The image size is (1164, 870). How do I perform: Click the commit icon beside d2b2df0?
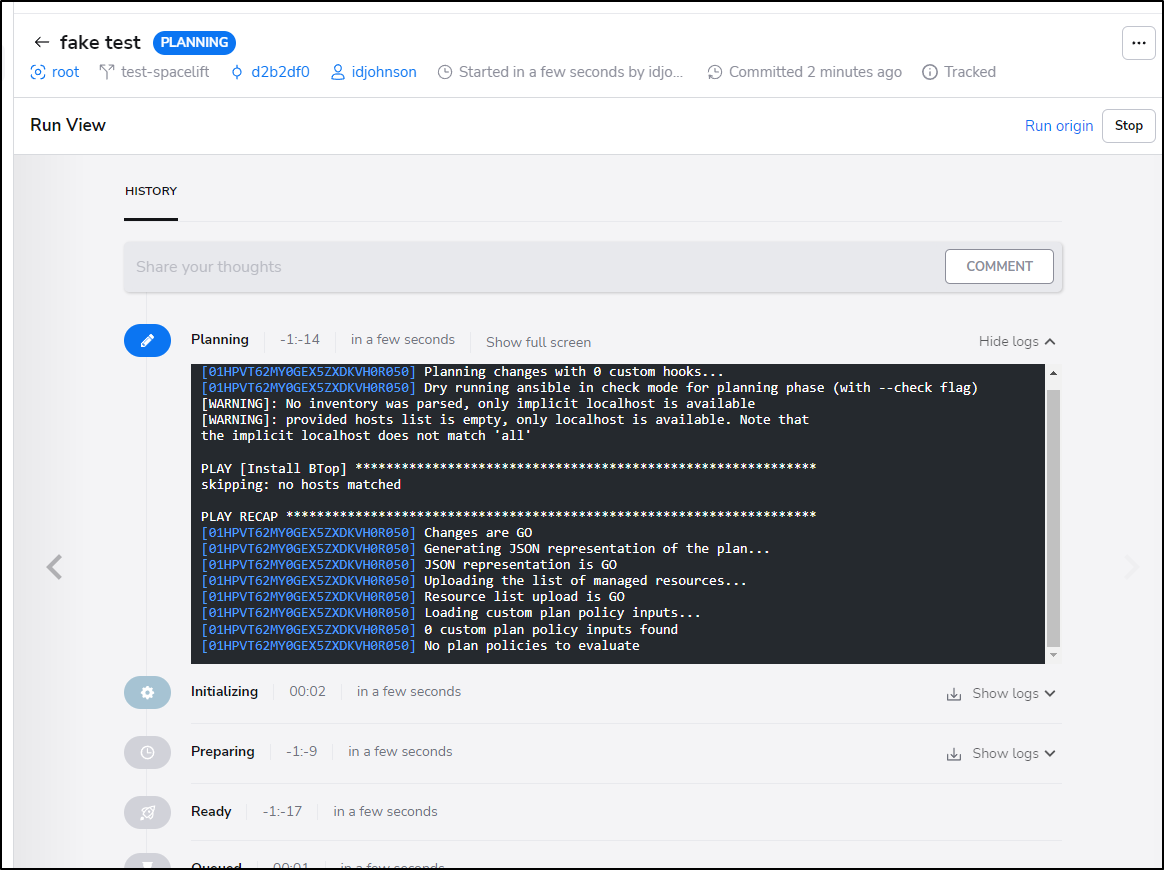point(237,72)
